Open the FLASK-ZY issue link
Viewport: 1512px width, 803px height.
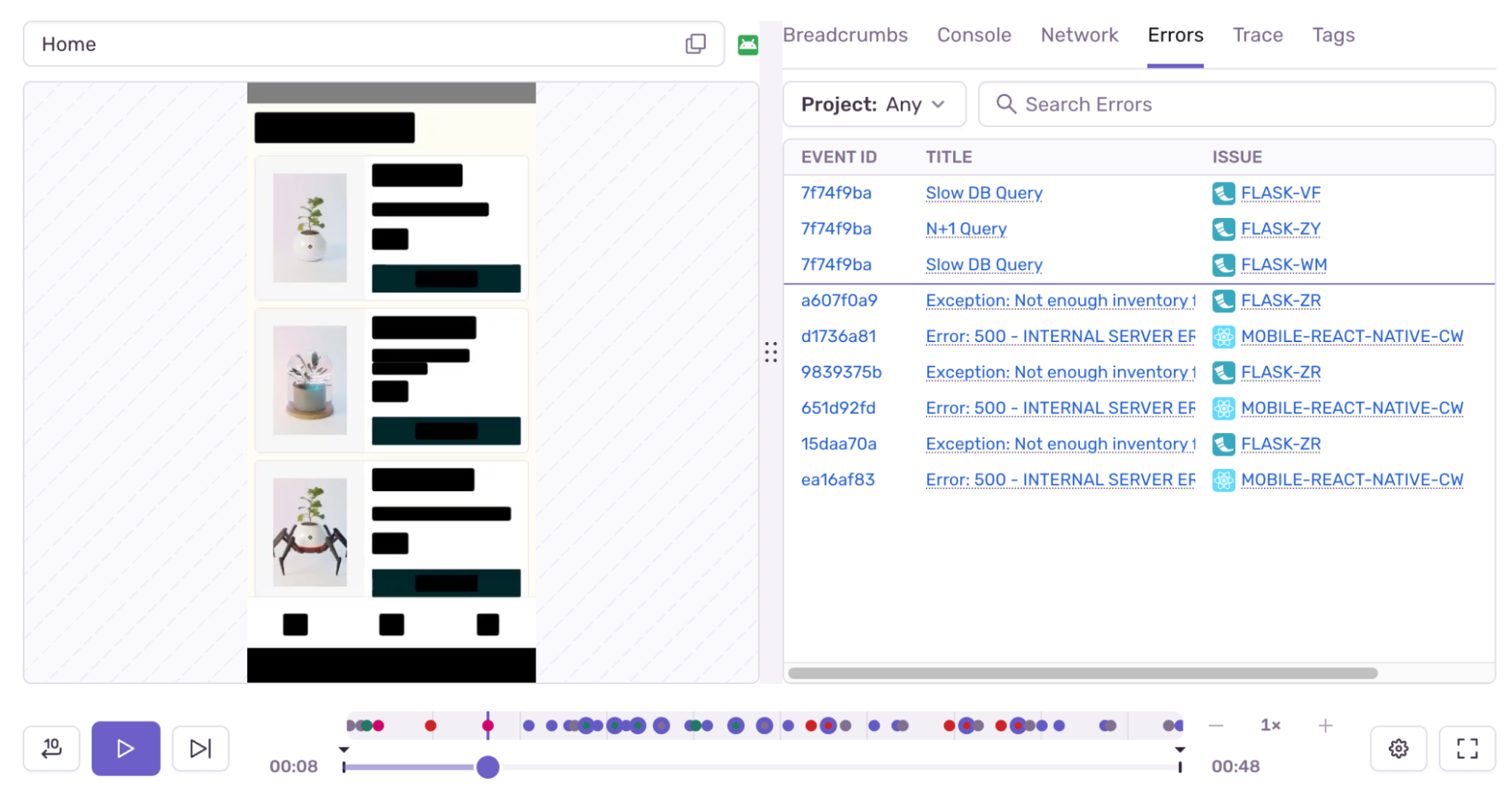click(x=1280, y=229)
